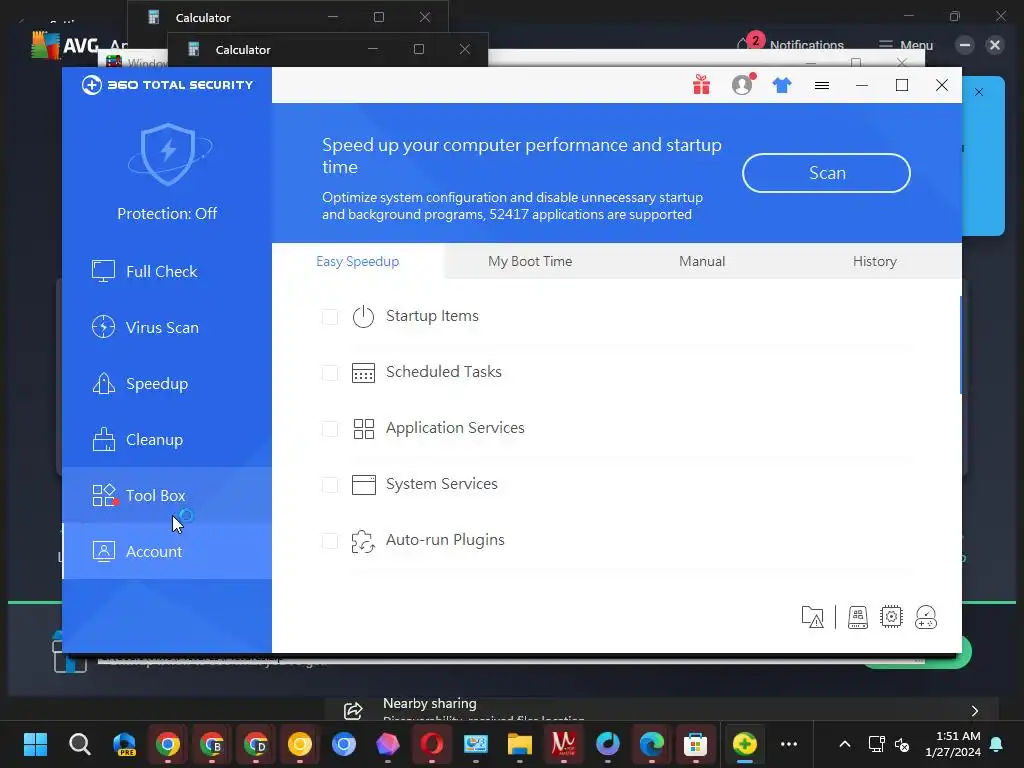Viewport: 1024px width, 768px height.
Task: Open the gift box icon in 360 title bar
Action: tap(701, 85)
